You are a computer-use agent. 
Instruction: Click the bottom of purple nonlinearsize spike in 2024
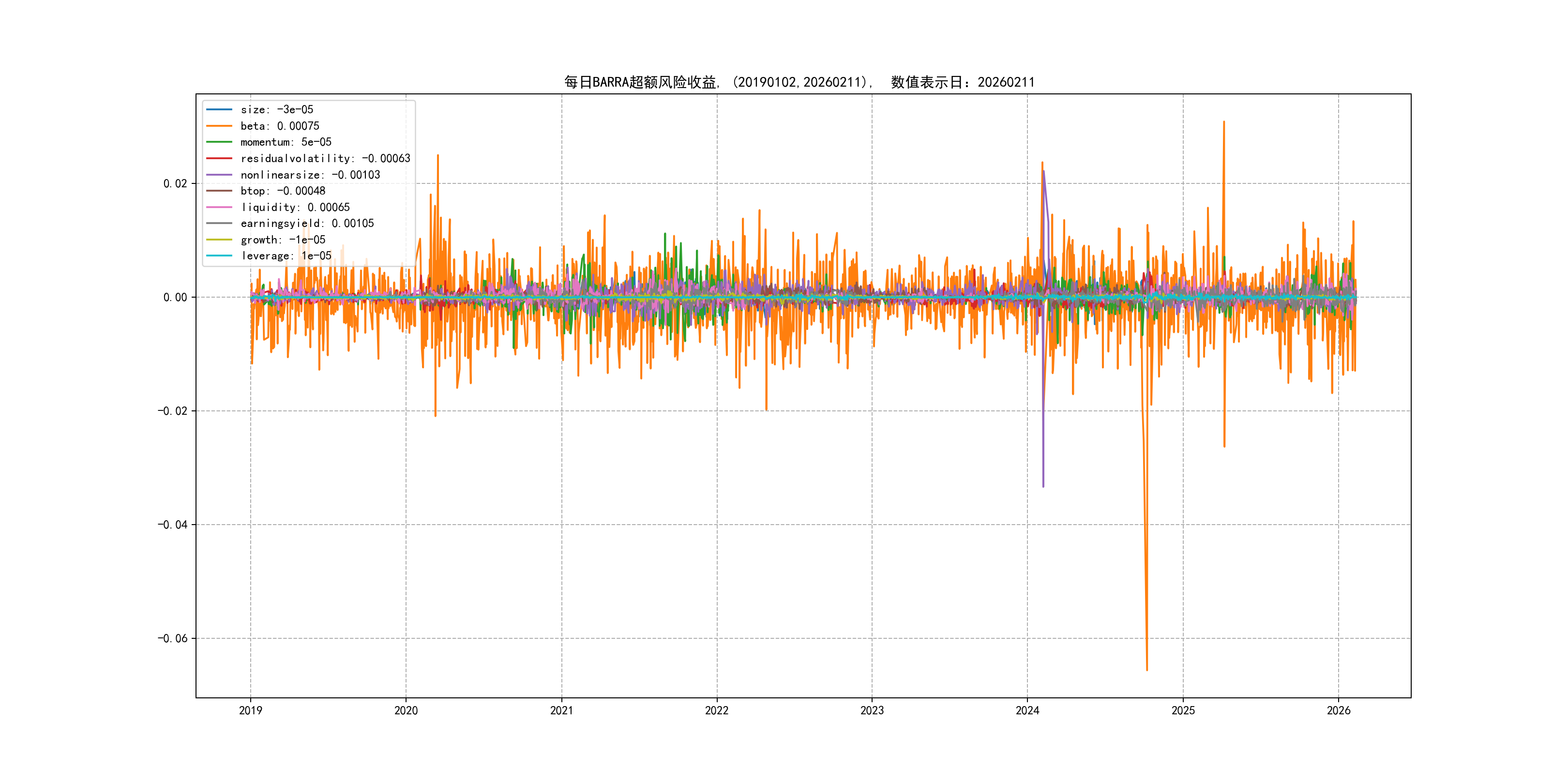pos(1043,486)
